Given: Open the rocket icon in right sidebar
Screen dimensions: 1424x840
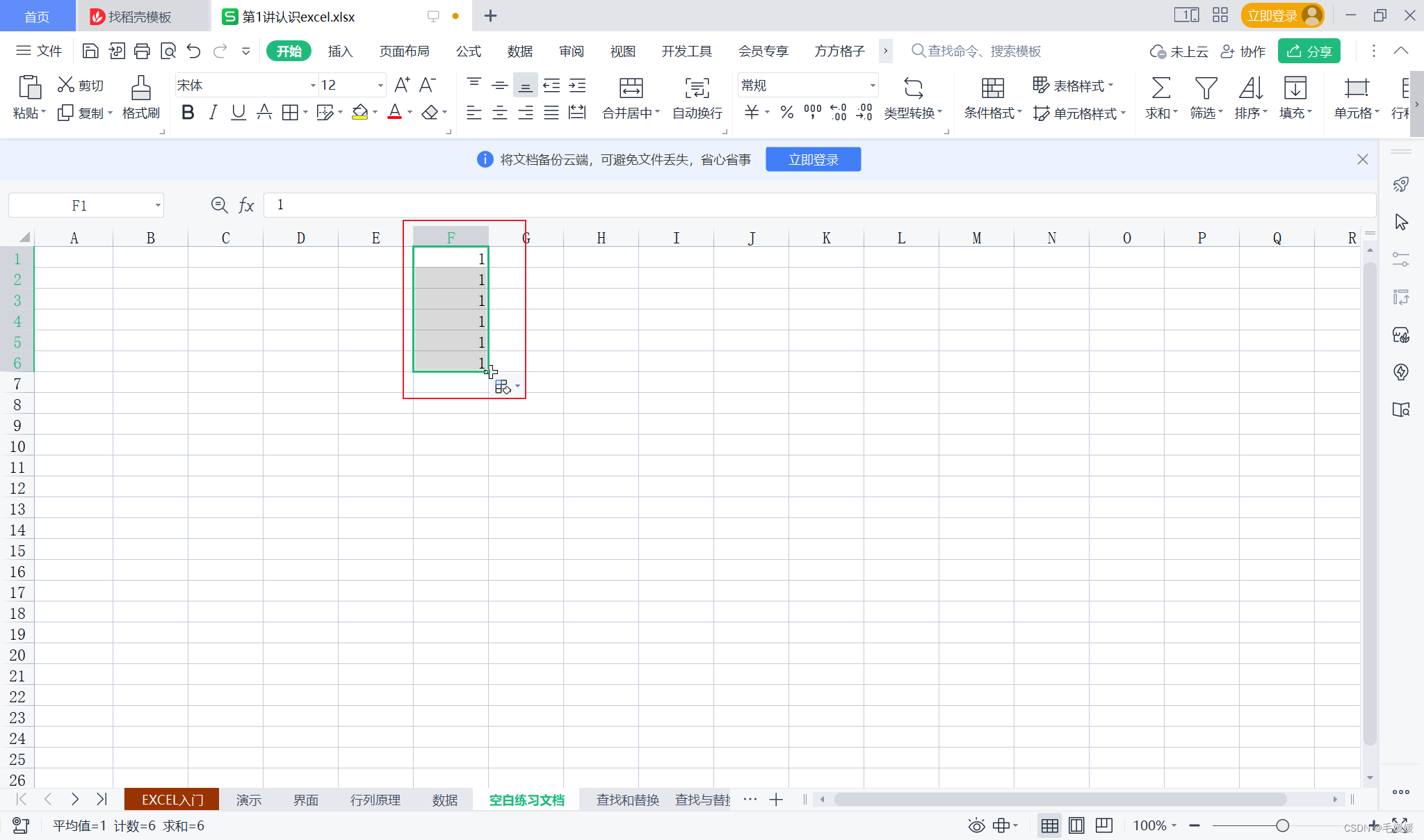Looking at the screenshot, I should click(x=1401, y=184).
